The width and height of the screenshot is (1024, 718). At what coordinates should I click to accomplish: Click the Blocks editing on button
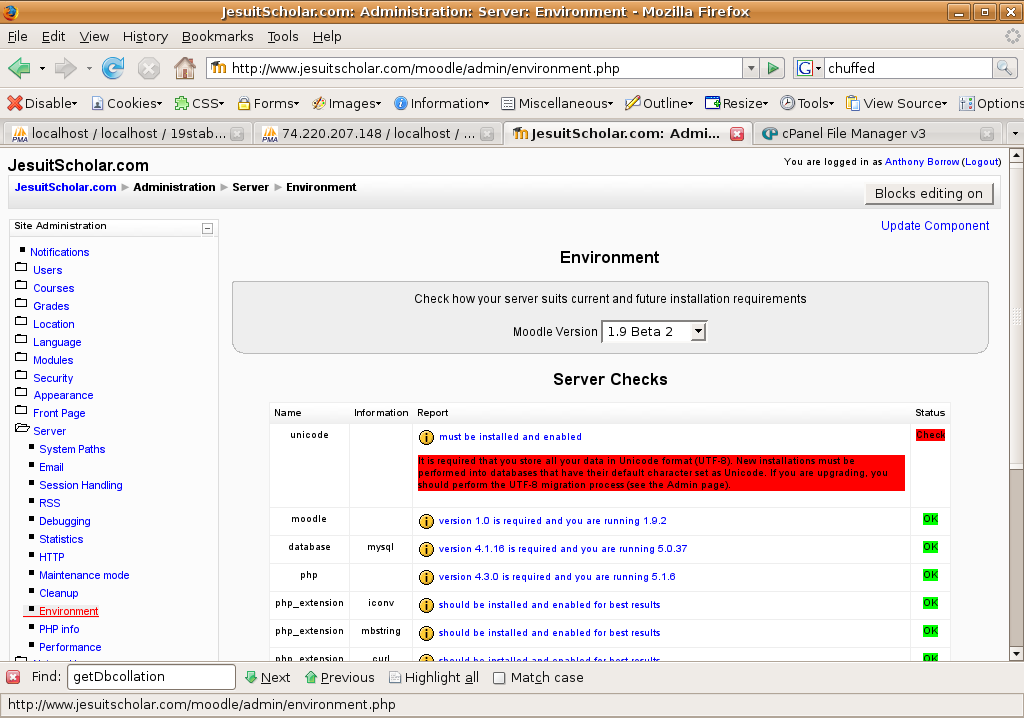point(928,193)
